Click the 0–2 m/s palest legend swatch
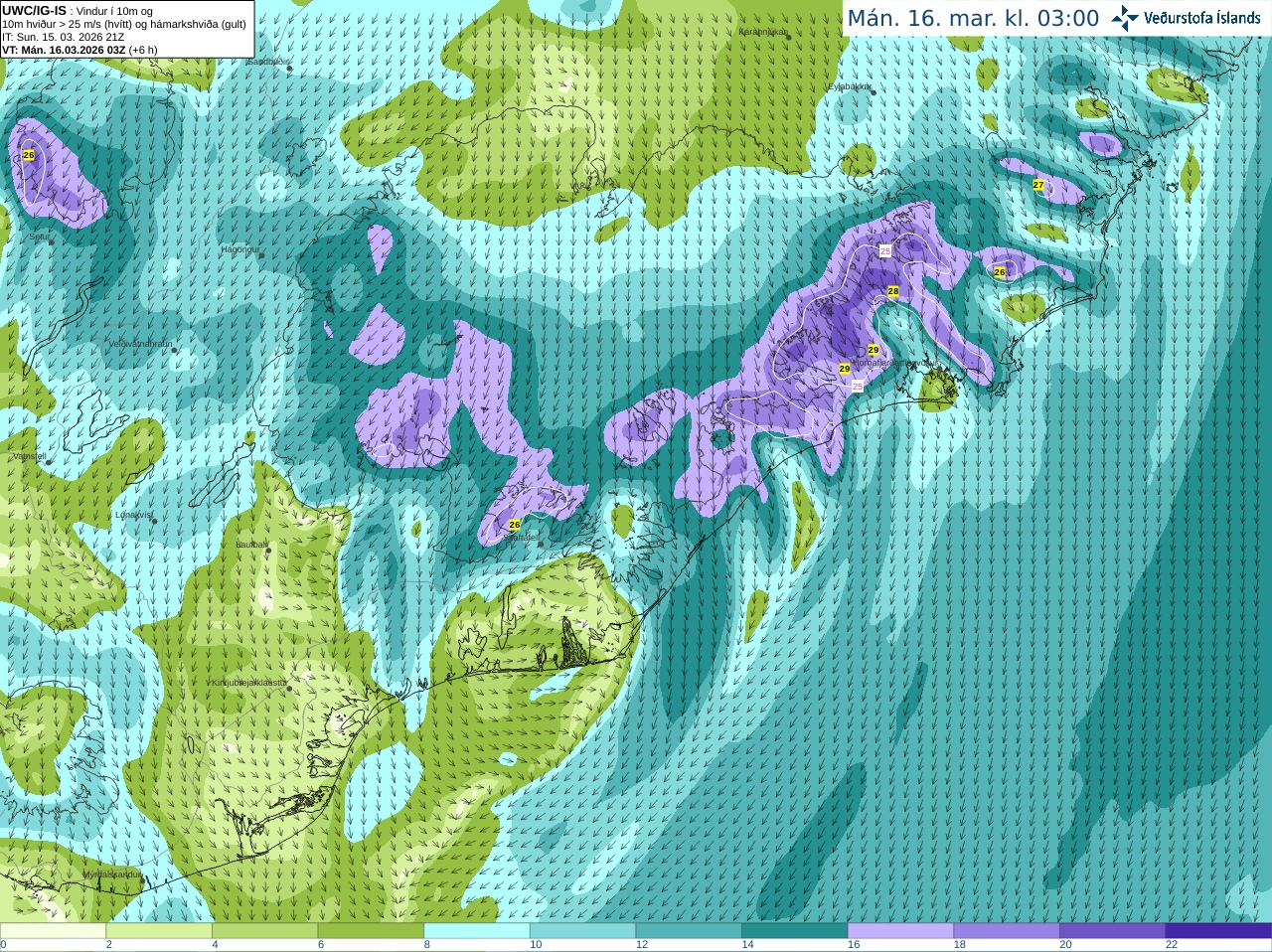1272x952 pixels. point(53,931)
